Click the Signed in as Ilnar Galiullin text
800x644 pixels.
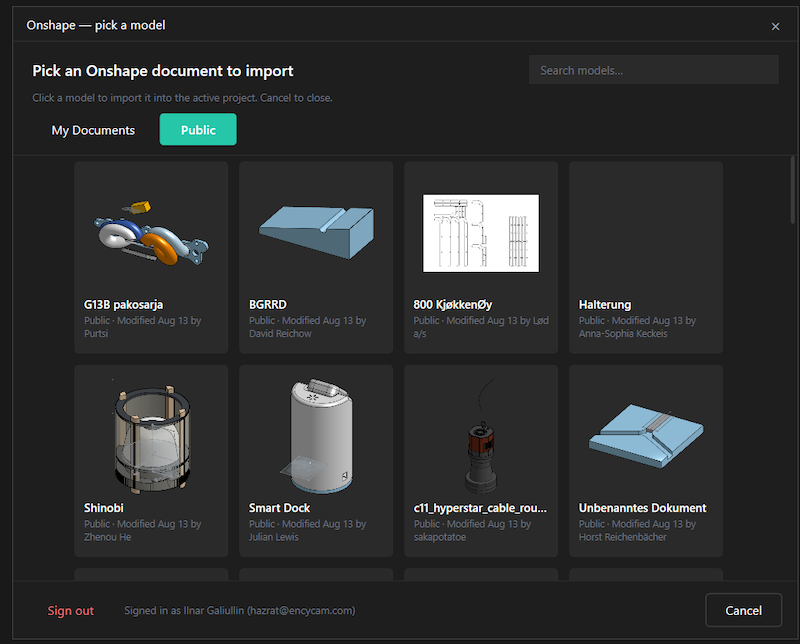(x=240, y=610)
